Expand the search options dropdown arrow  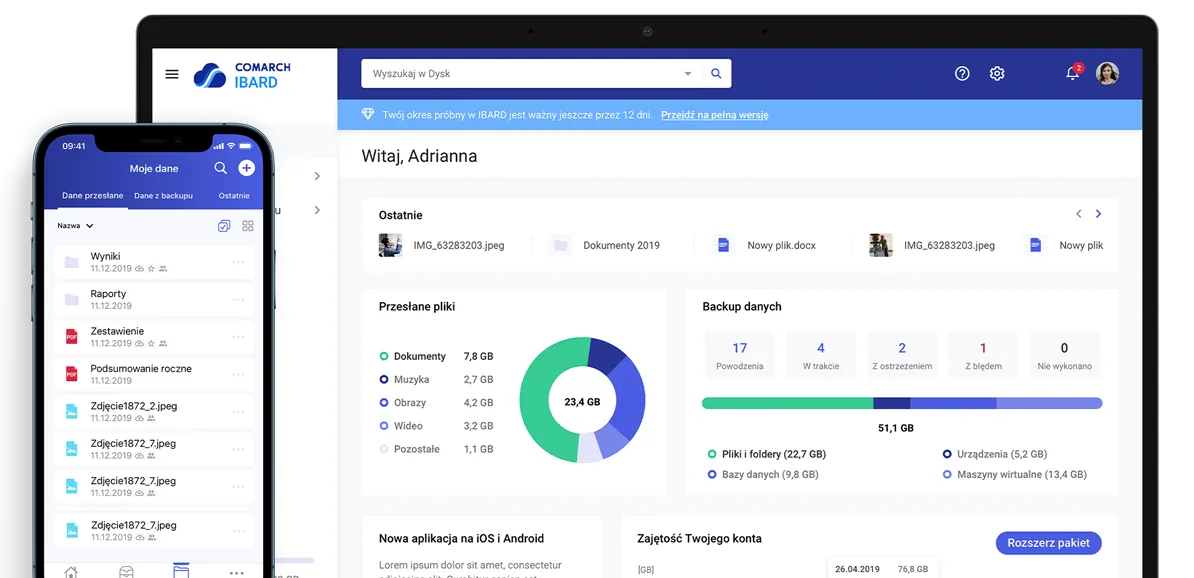pyautogui.click(x=688, y=74)
